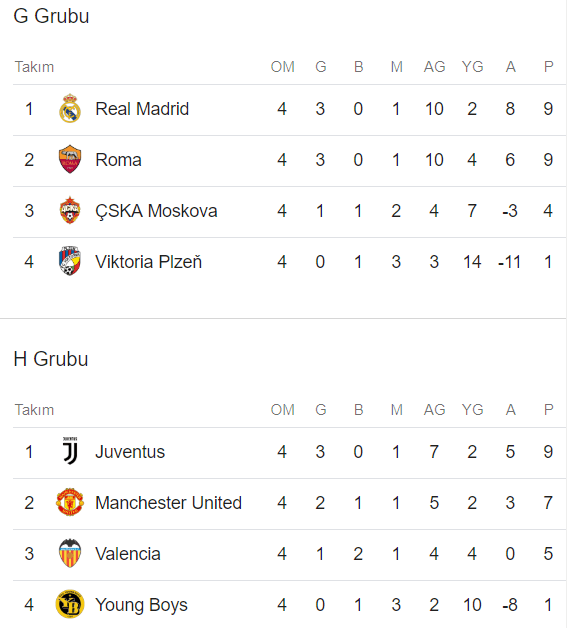Click the AG column header in H Grubu
This screenshot has width=567, height=628.
tap(434, 409)
